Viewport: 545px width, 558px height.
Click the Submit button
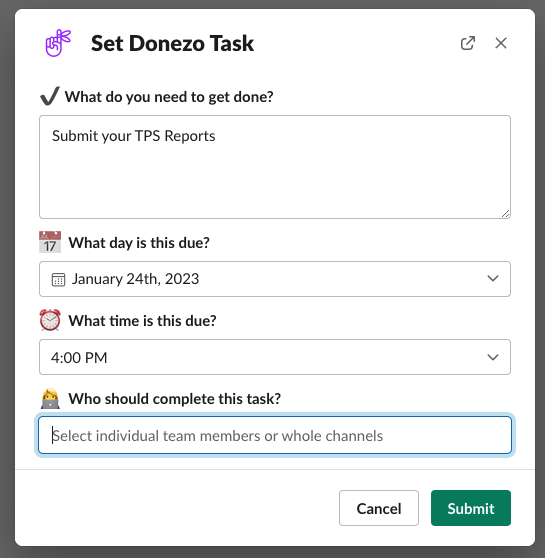pyautogui.click(x=471, y=508)
